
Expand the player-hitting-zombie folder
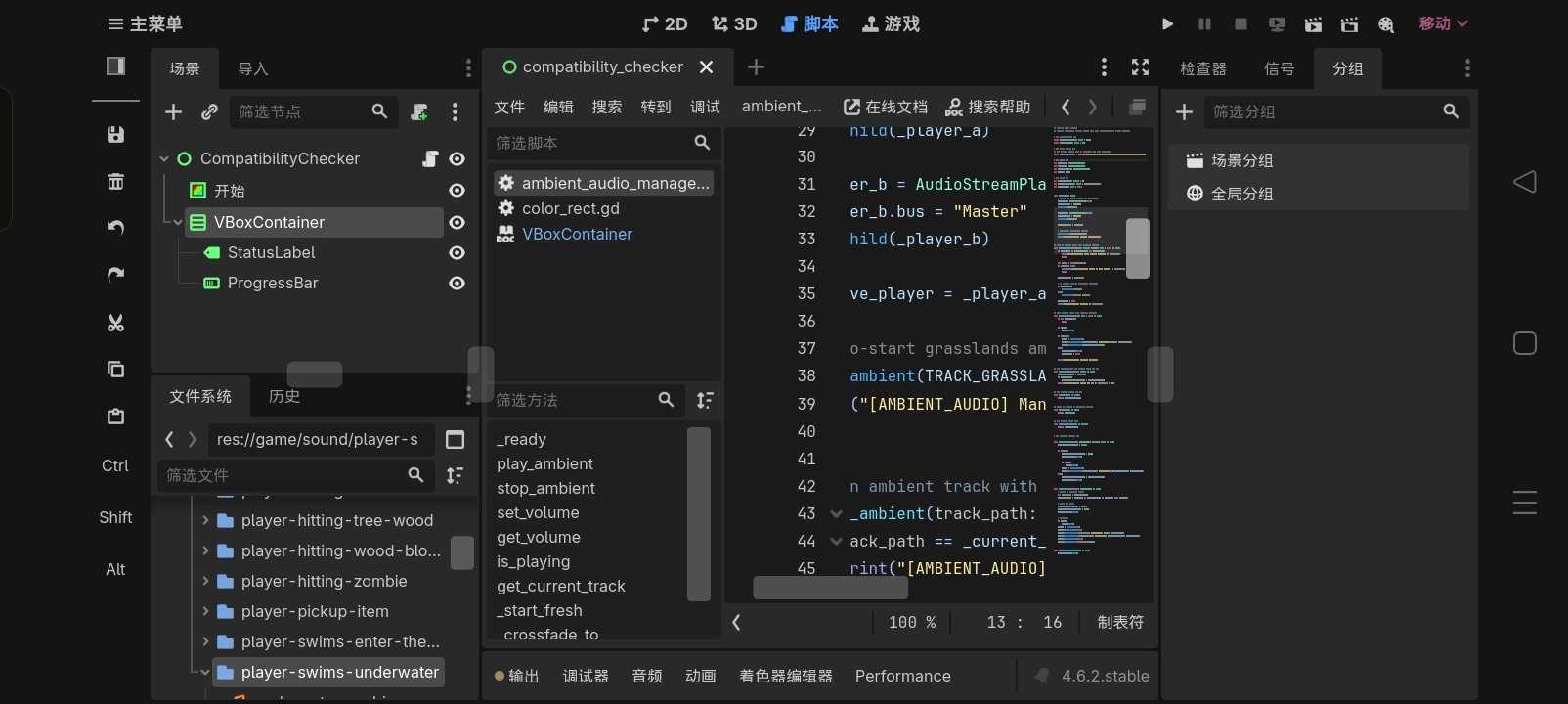pos(205,581)
